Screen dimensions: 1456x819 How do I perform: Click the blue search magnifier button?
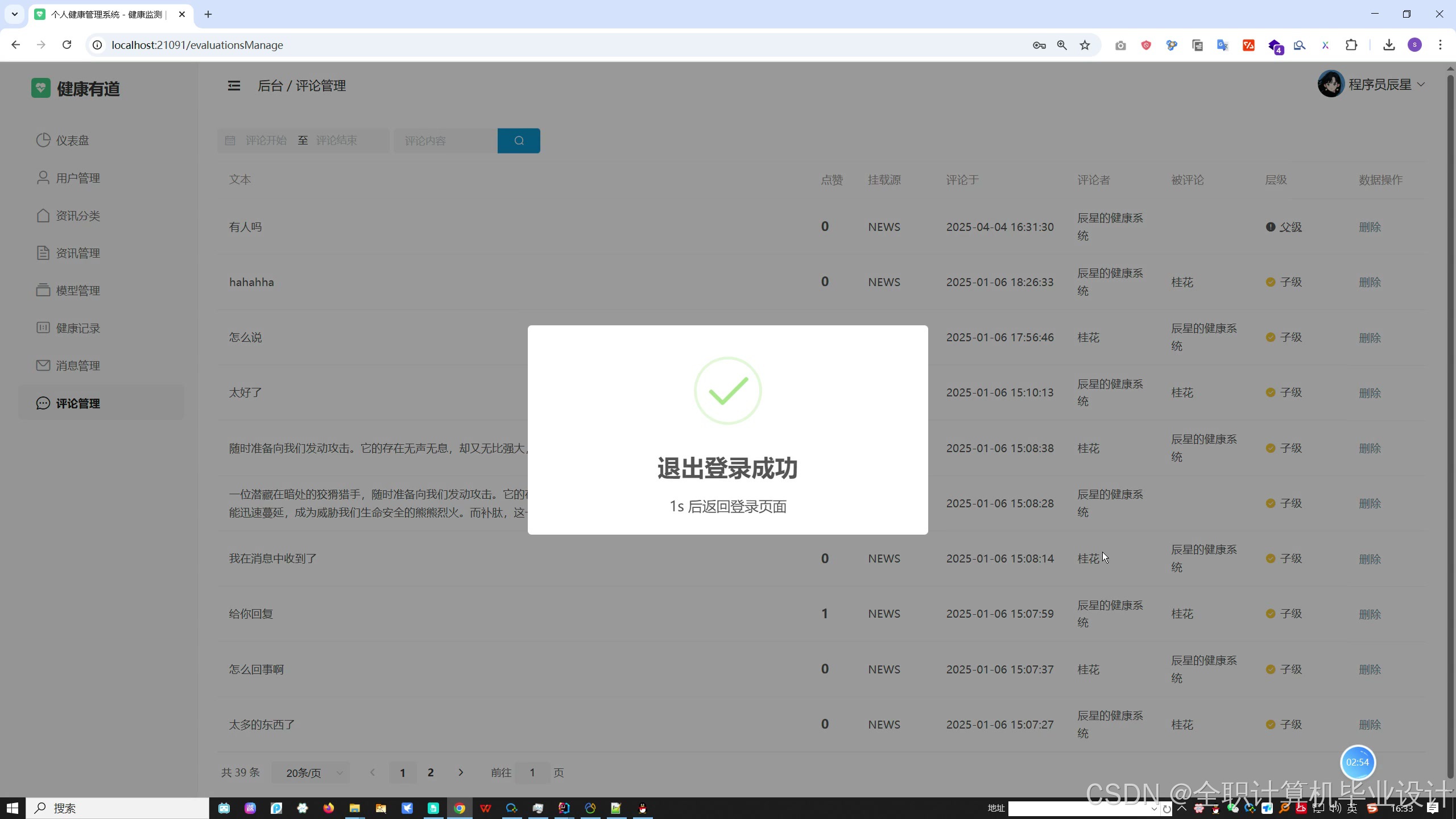tap(519, 140)
